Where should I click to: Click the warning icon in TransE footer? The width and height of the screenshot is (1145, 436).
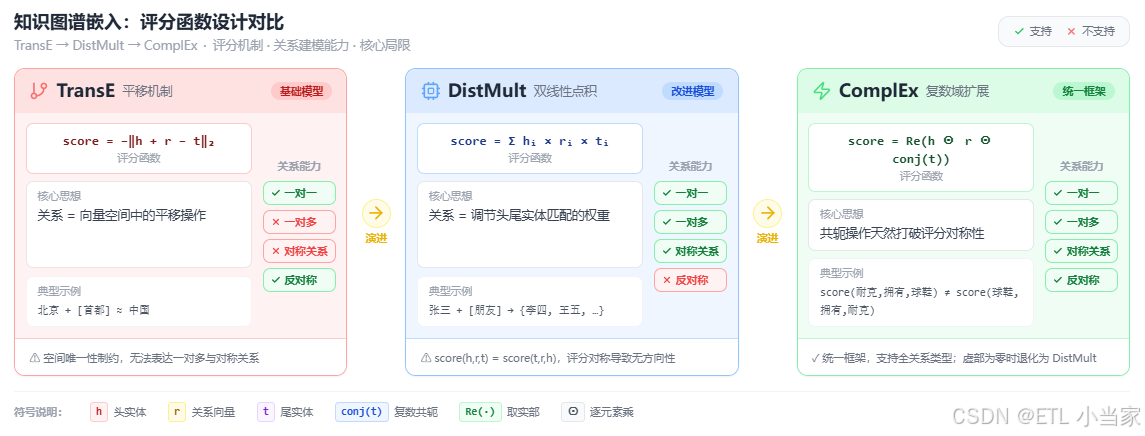[x=34, y=358]
